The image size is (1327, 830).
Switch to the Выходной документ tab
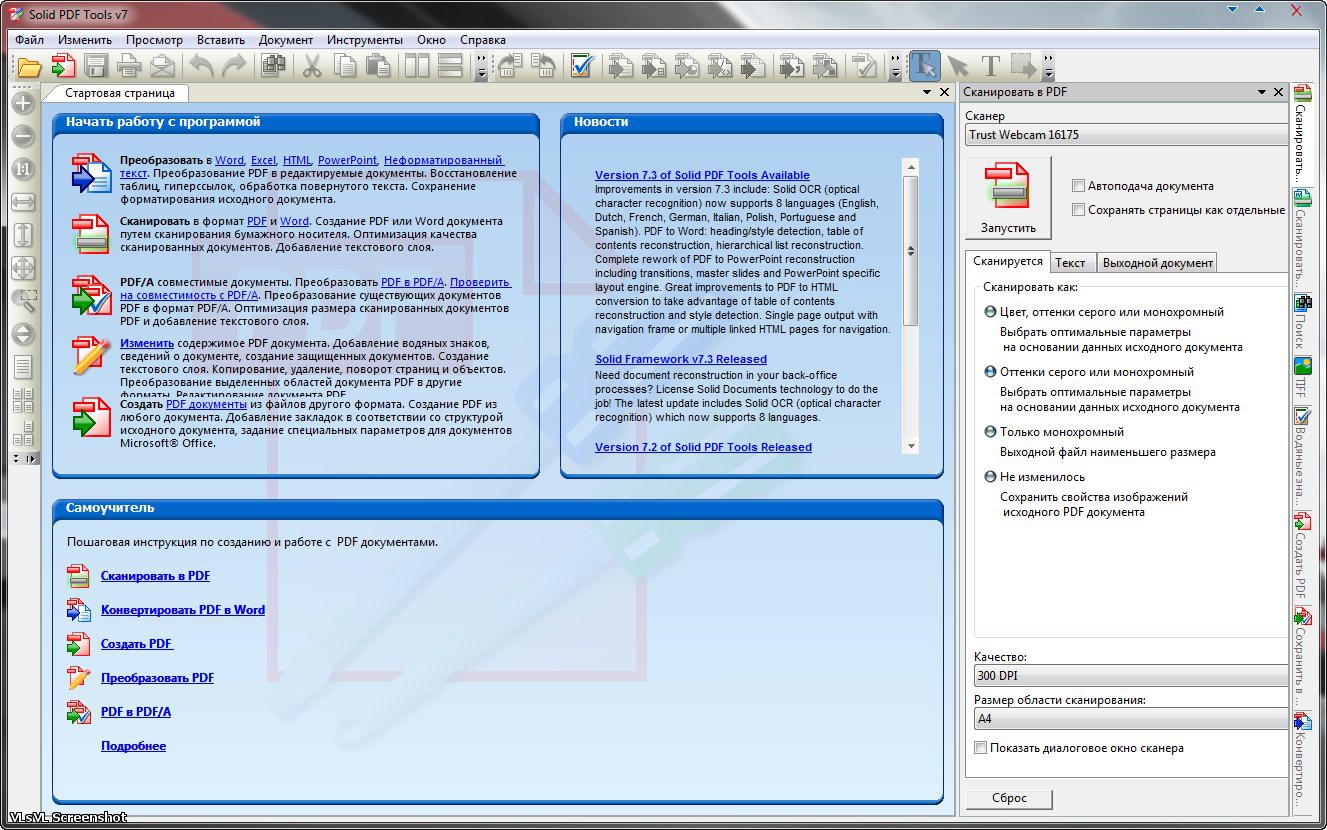pyautogui.click(x=1158, y=263)
